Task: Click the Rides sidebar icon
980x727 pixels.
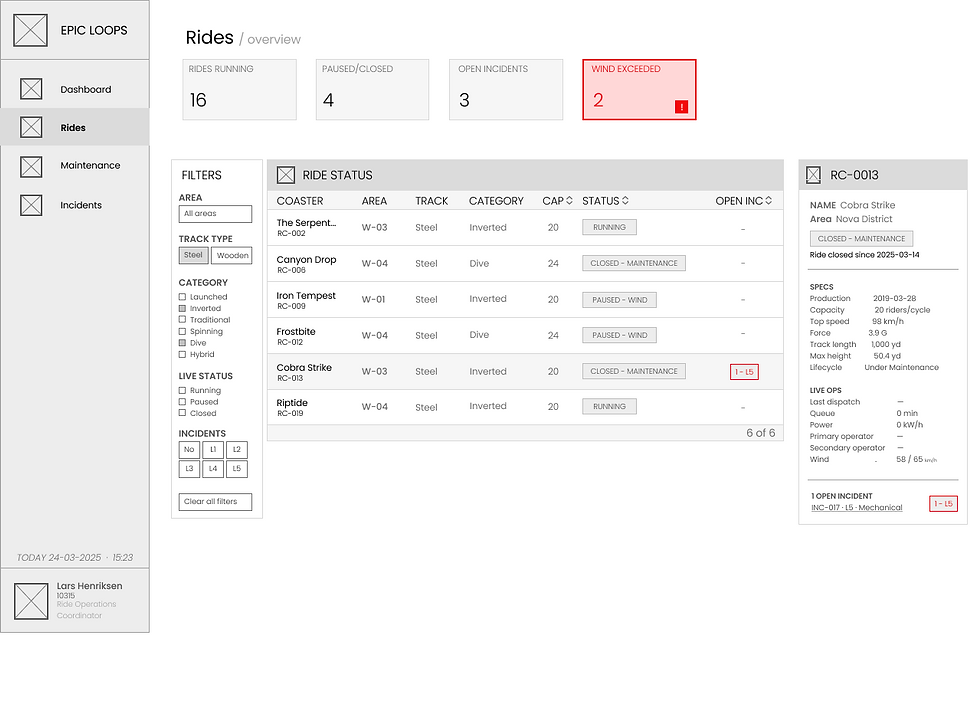Action: [31, 127]
